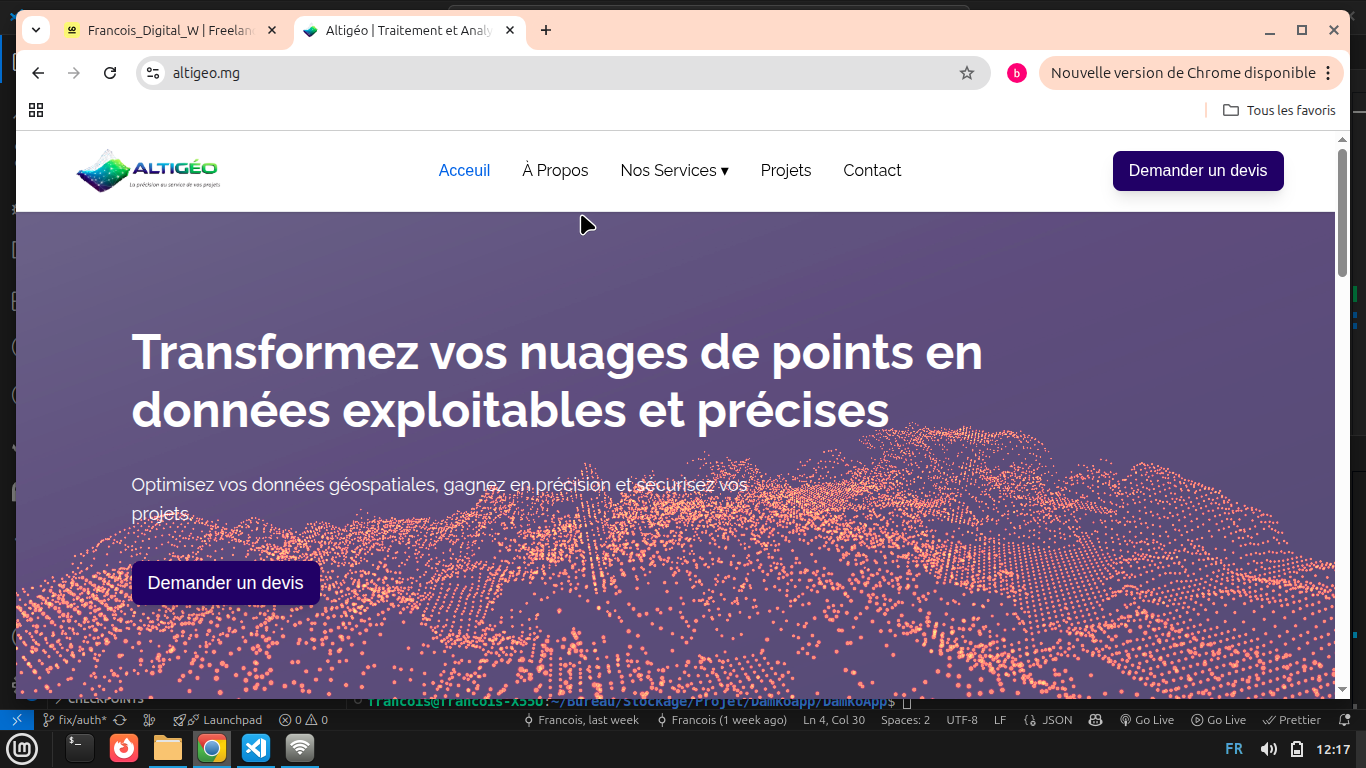The height and width of the screenshot is (768, 1366).
Task: Launch the Terminal from the taskbar
Action: [x=80, y=748]
